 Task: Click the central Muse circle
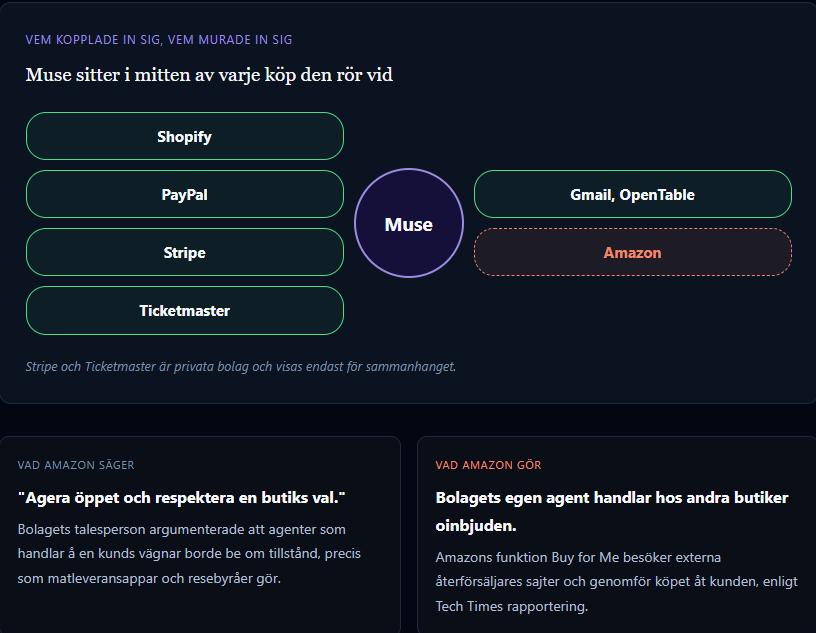coord(409,223)
